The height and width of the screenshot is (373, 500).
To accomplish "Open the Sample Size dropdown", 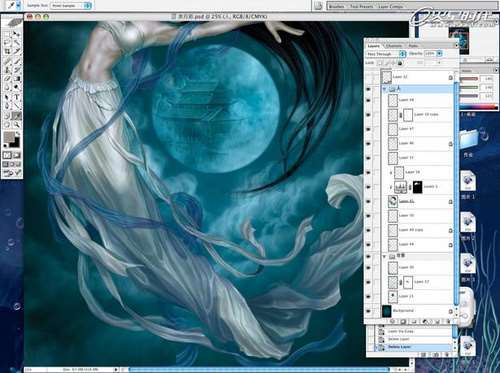I will click(70, 6).
